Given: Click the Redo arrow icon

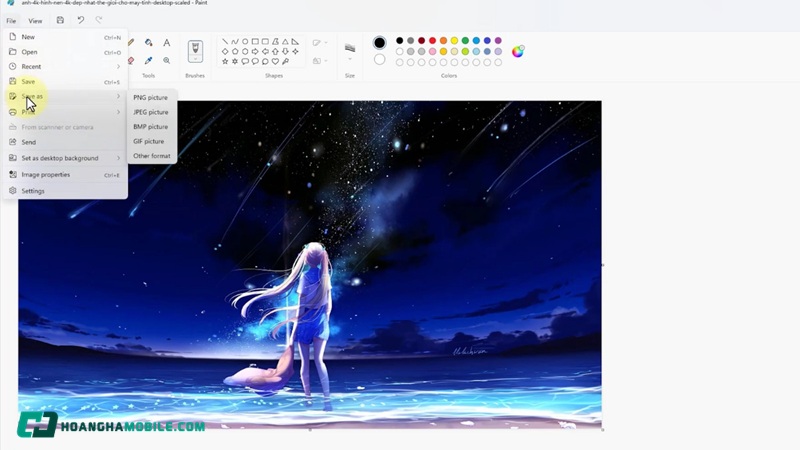Looking at the screenshot, I should coord(99,20).
